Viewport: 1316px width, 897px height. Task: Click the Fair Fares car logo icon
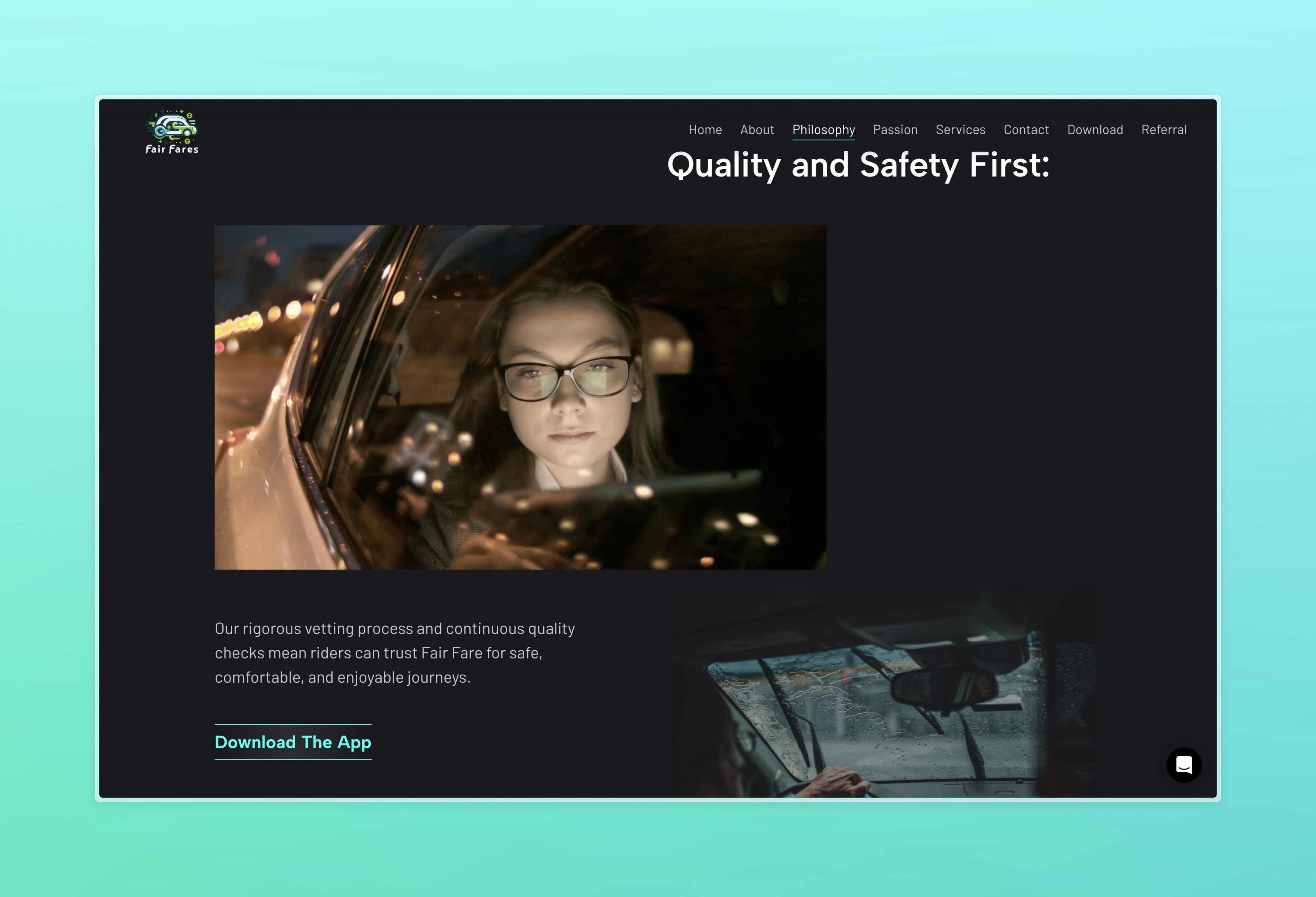tap(172, 125)
